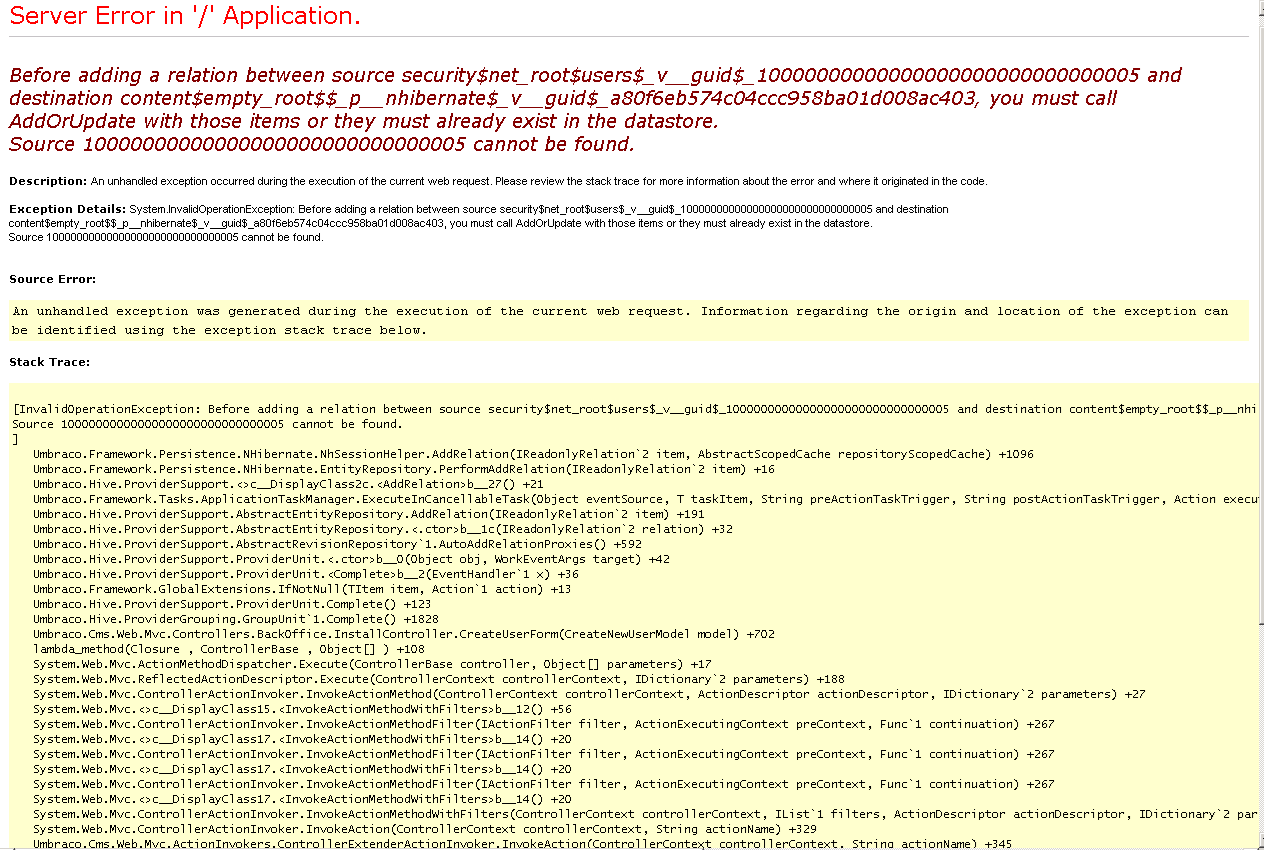The image size is (1264, 850).
Task: Click the ActionMethodDispatcher.Execute +17 line
Action: (372, 664)
